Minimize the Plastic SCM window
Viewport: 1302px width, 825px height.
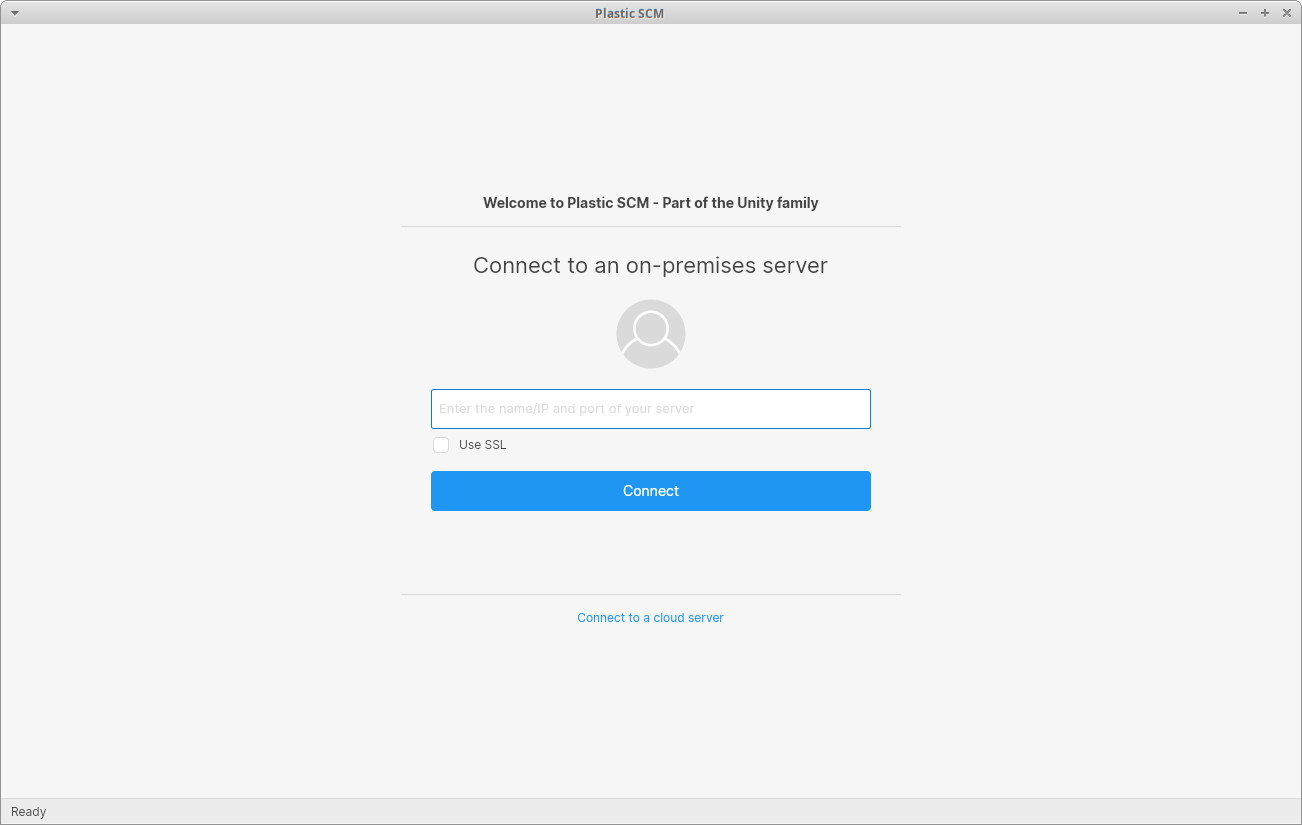(x=1242, y=13)
